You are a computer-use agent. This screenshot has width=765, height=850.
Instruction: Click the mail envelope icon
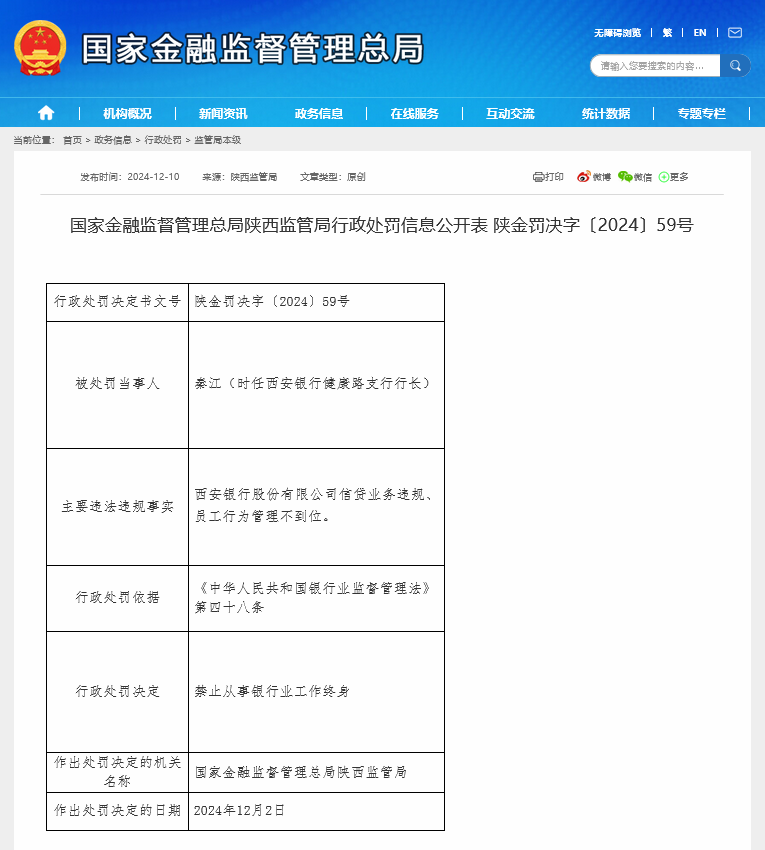coord(735,33)
